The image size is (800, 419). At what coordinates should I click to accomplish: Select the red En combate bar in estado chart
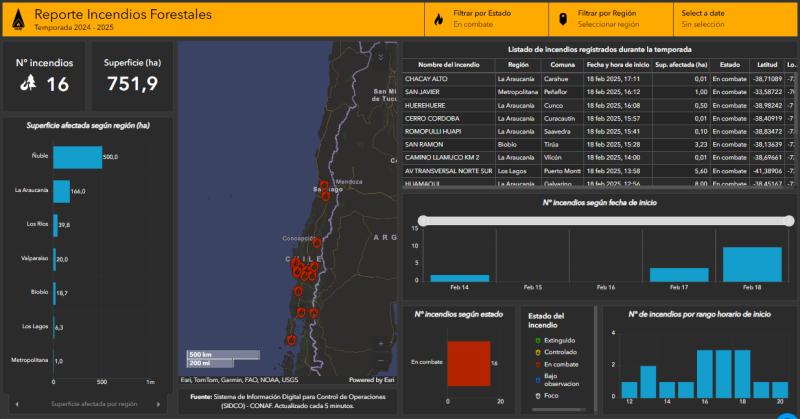pos(469,363)
